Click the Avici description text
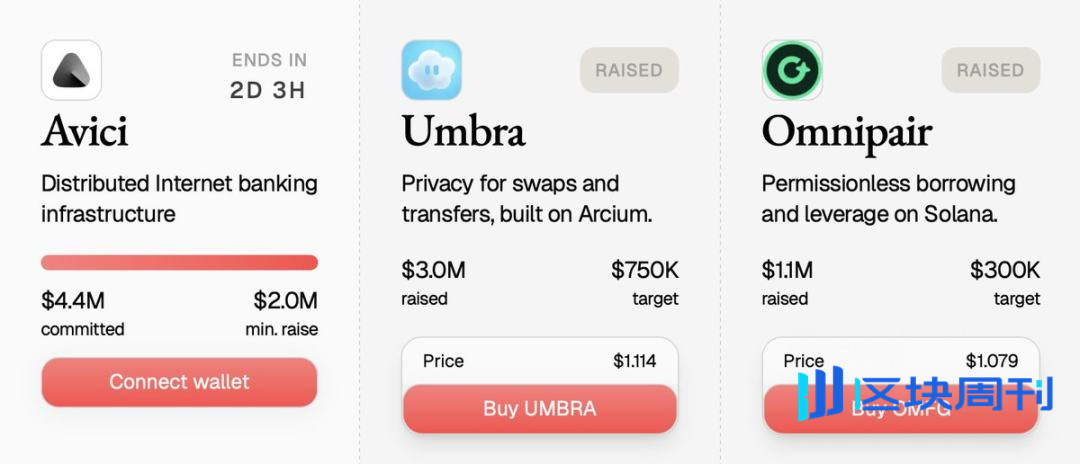 [179, 199]
